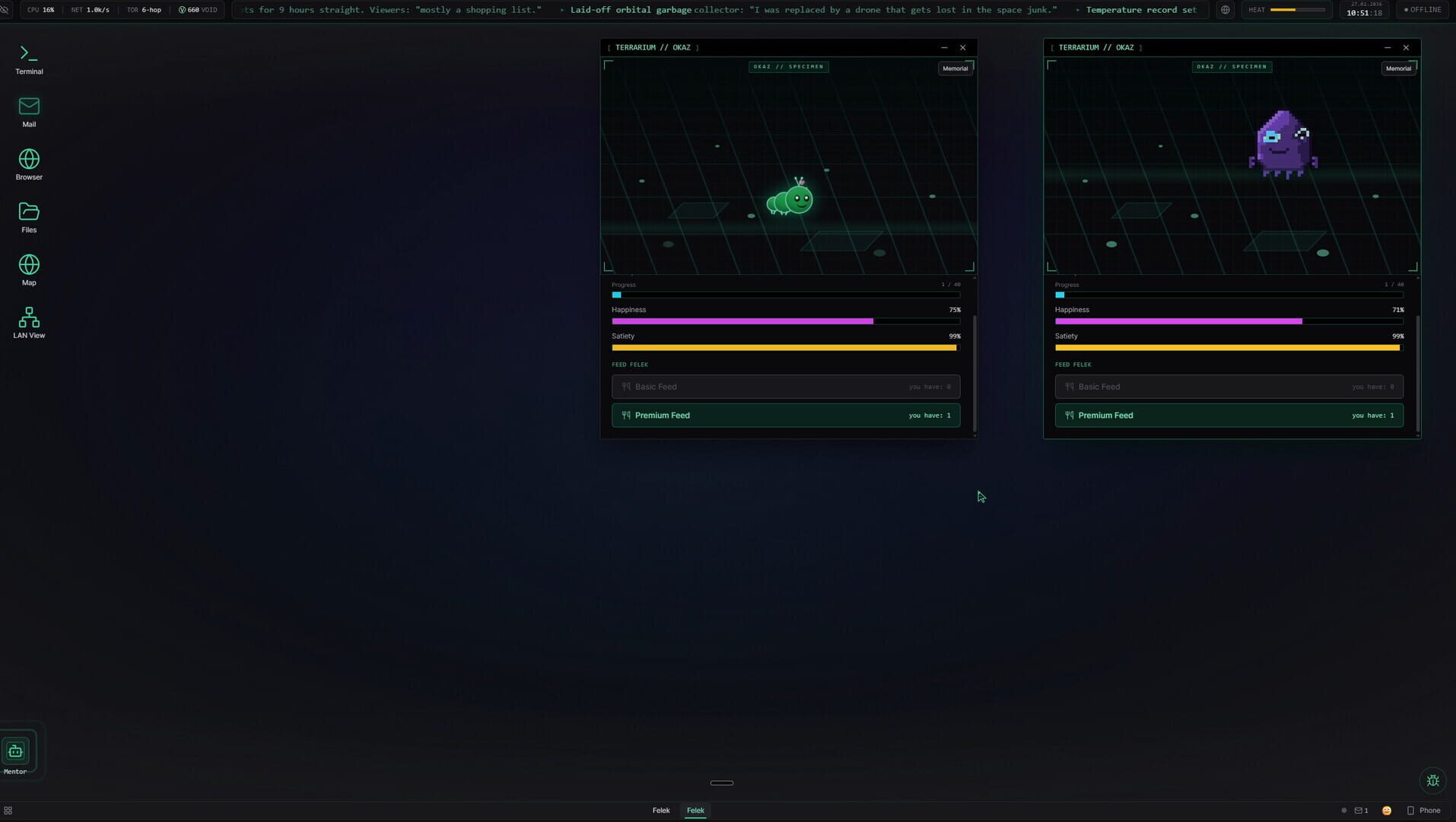Switch to the active second Felek taskbar tab

pyautogui.click(x=695, y=811)
